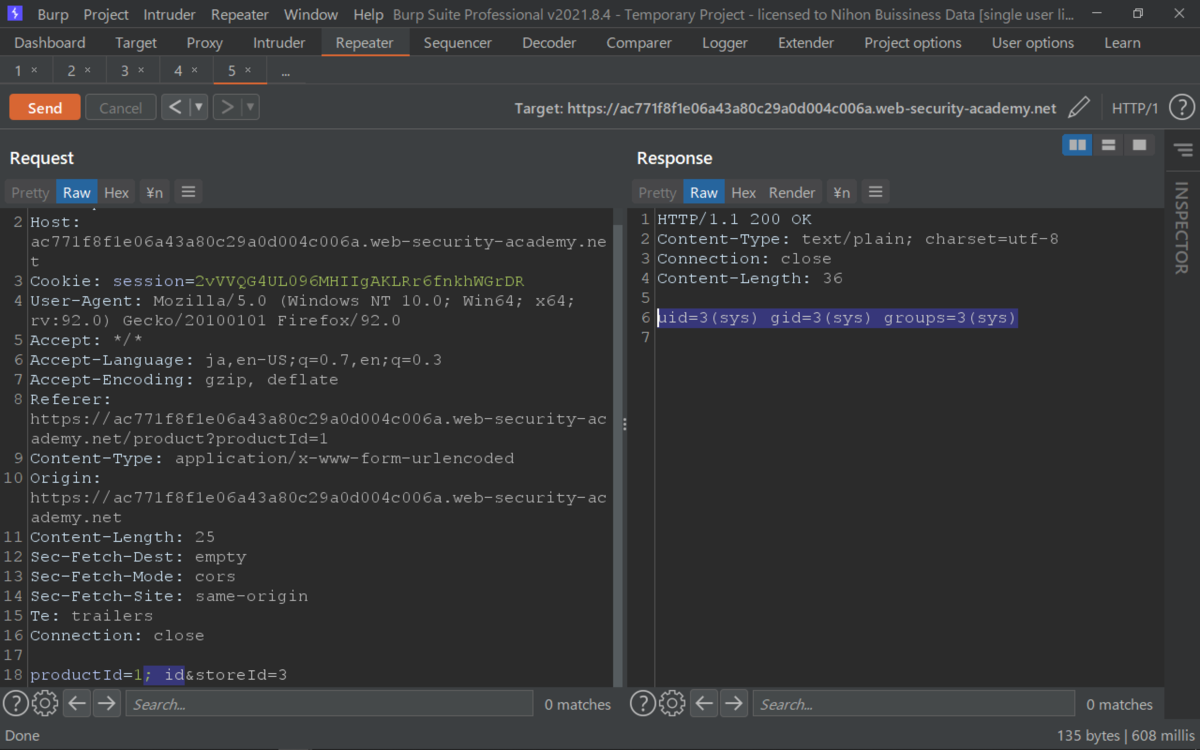Click the orange Send button

coord(45,108)
